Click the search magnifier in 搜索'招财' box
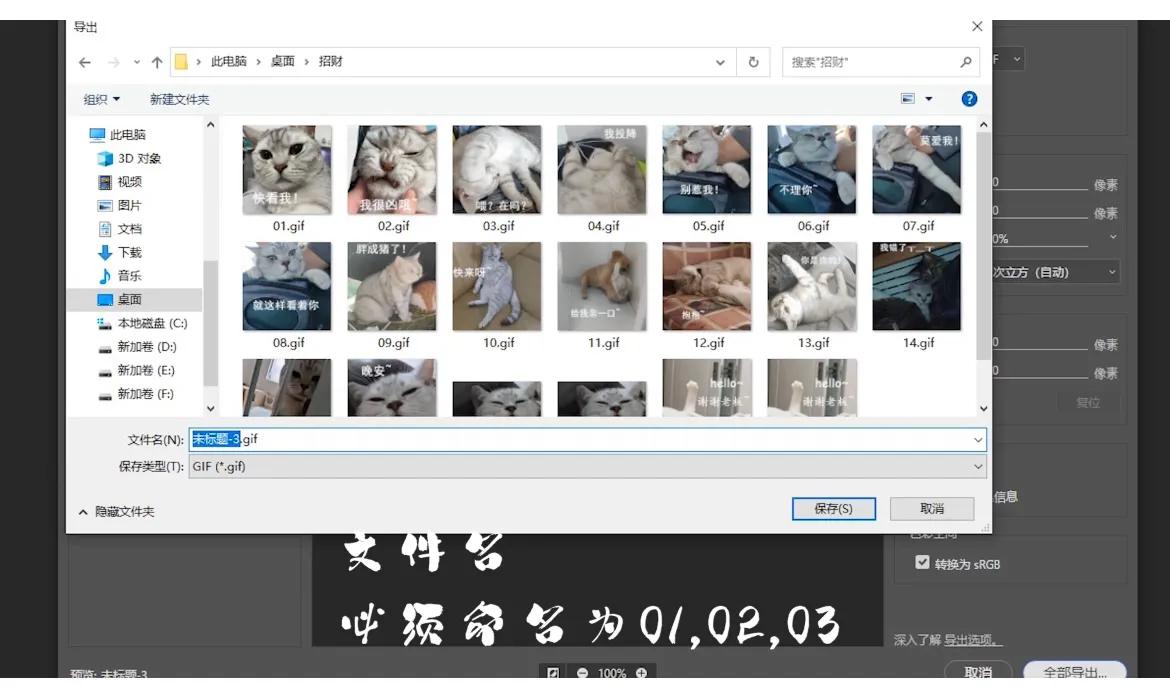The width and height of the screenshot is (1170, 690). tap(964, 62)
